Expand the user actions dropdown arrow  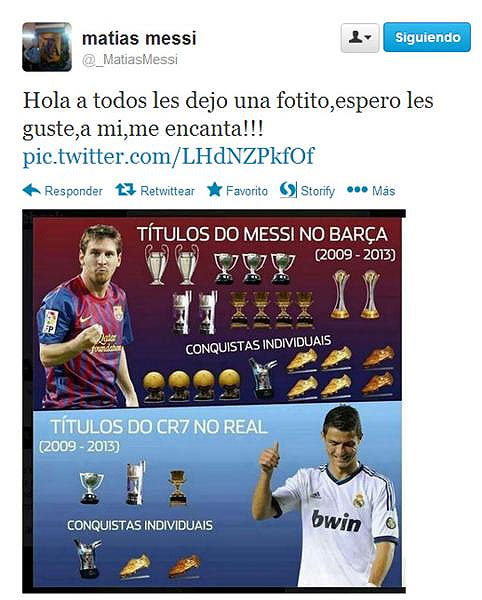pos(368,38)
